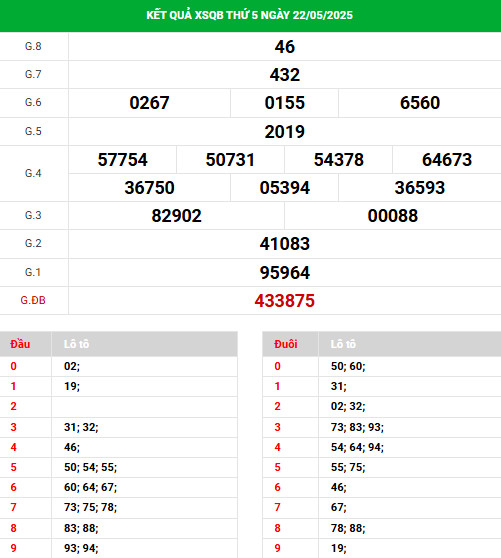Viewport: 501px width, 558px height.
Task: Click the red special prize 433875
Action: click(x=285, y=301)
